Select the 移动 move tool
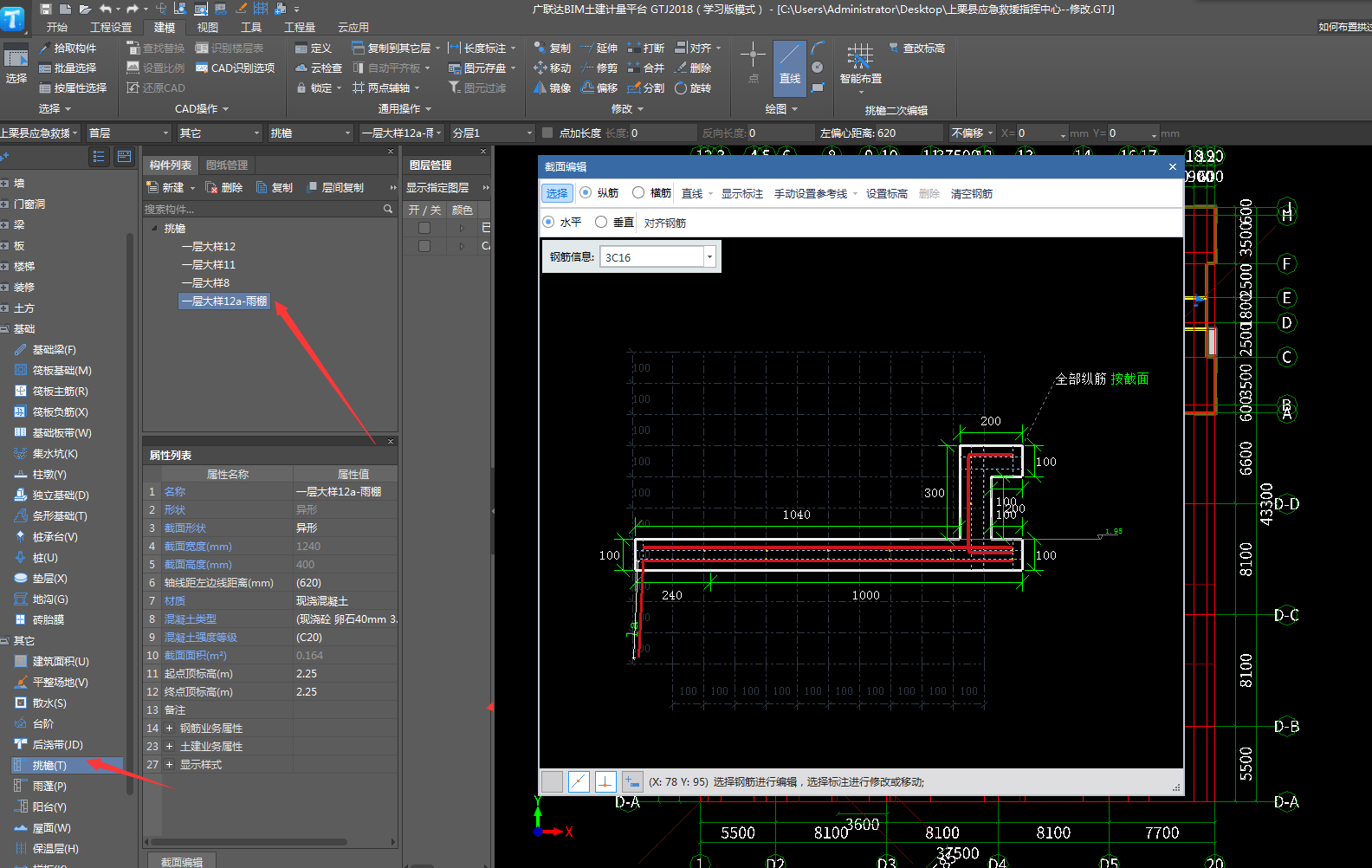 click(x=552, y=68)
